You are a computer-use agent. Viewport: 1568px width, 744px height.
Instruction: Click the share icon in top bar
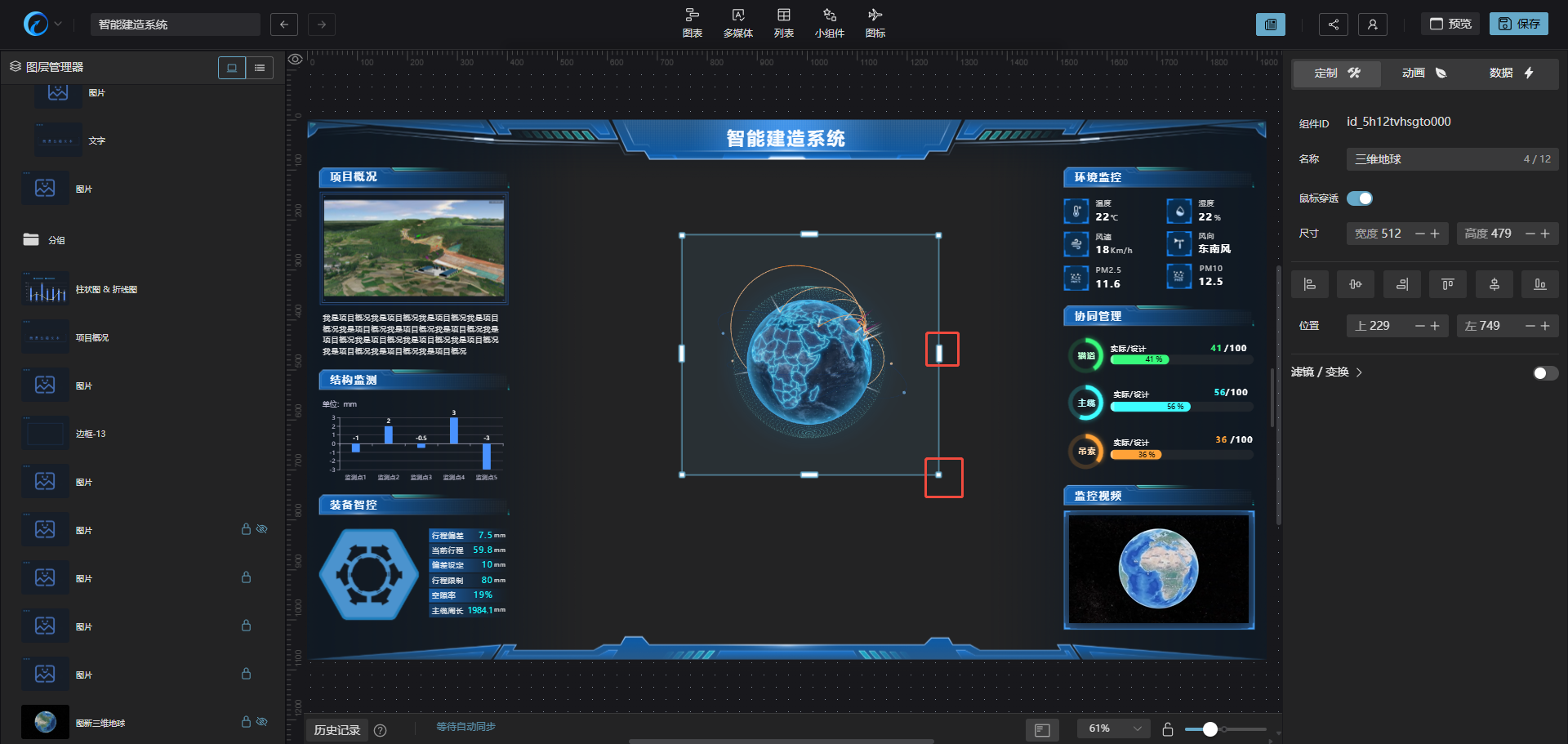(x=1333, y=25)
